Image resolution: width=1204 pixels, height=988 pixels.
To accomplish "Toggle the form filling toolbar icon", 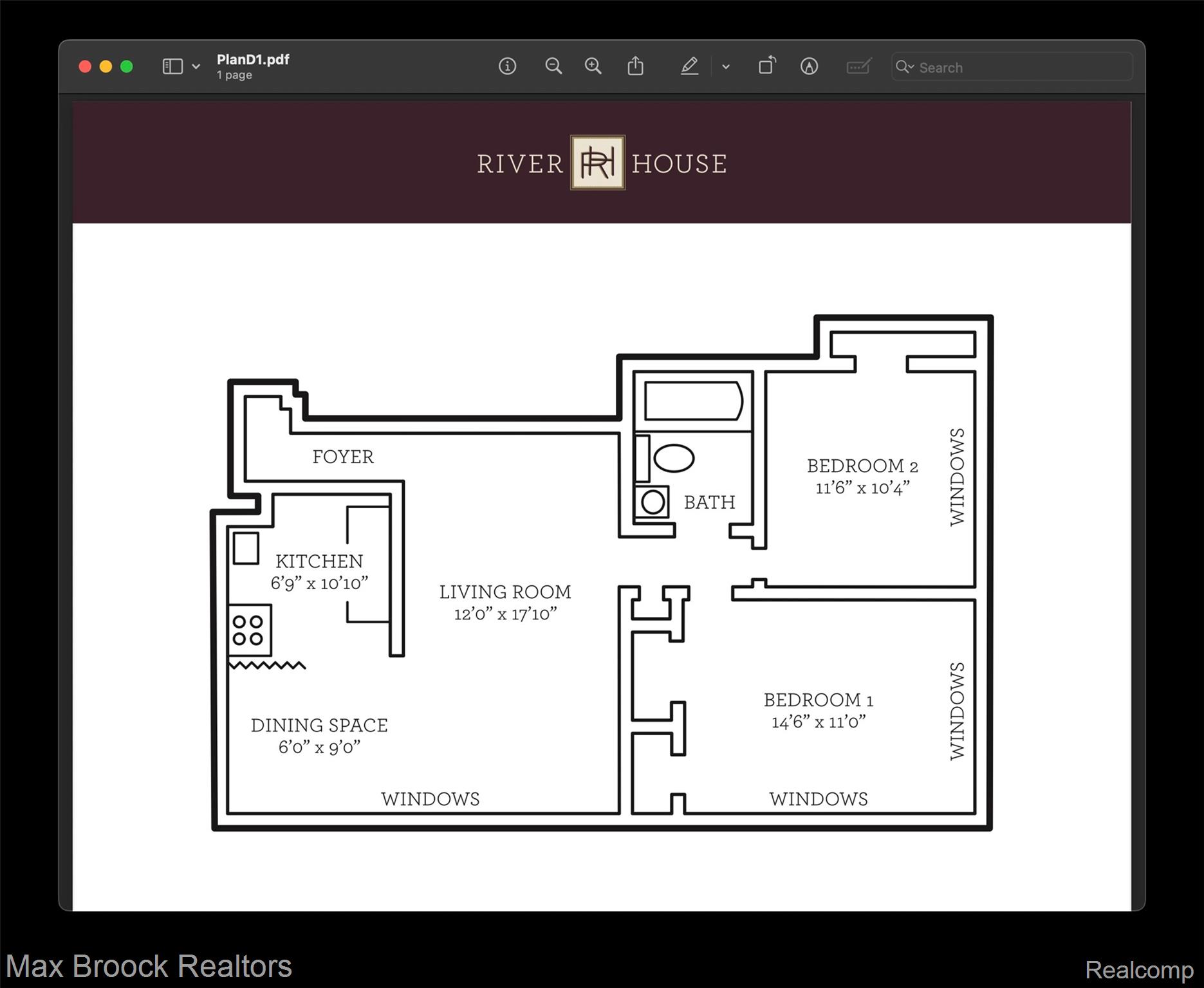I will tap(858, 66).
